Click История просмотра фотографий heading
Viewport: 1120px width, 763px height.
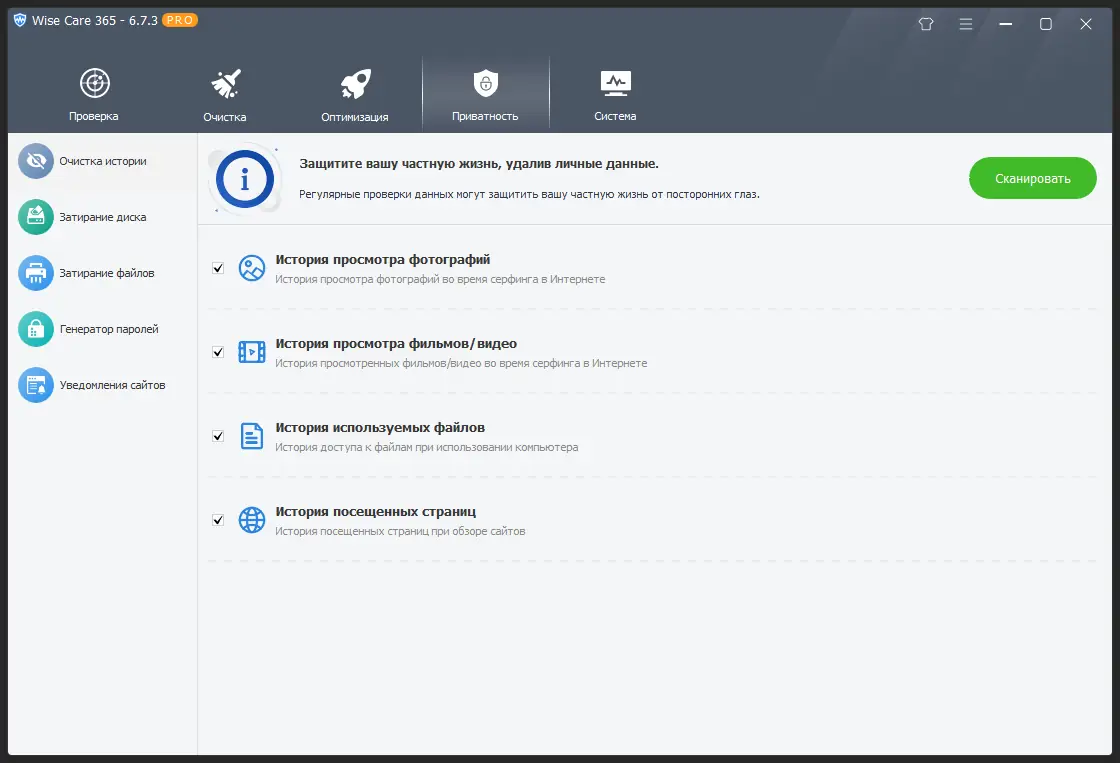[383, 259]
